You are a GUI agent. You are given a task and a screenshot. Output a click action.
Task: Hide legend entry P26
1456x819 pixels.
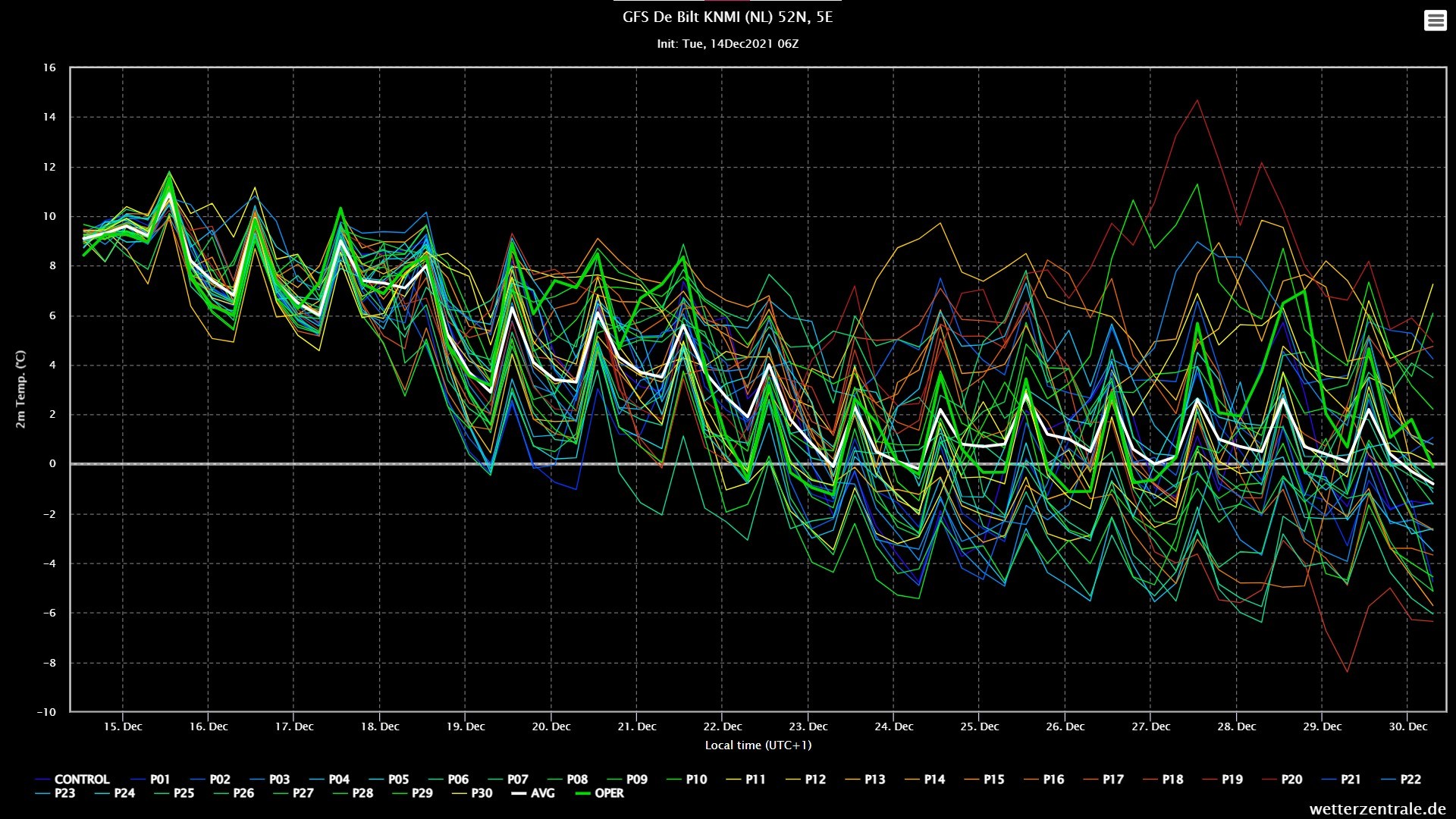(234, 793)
